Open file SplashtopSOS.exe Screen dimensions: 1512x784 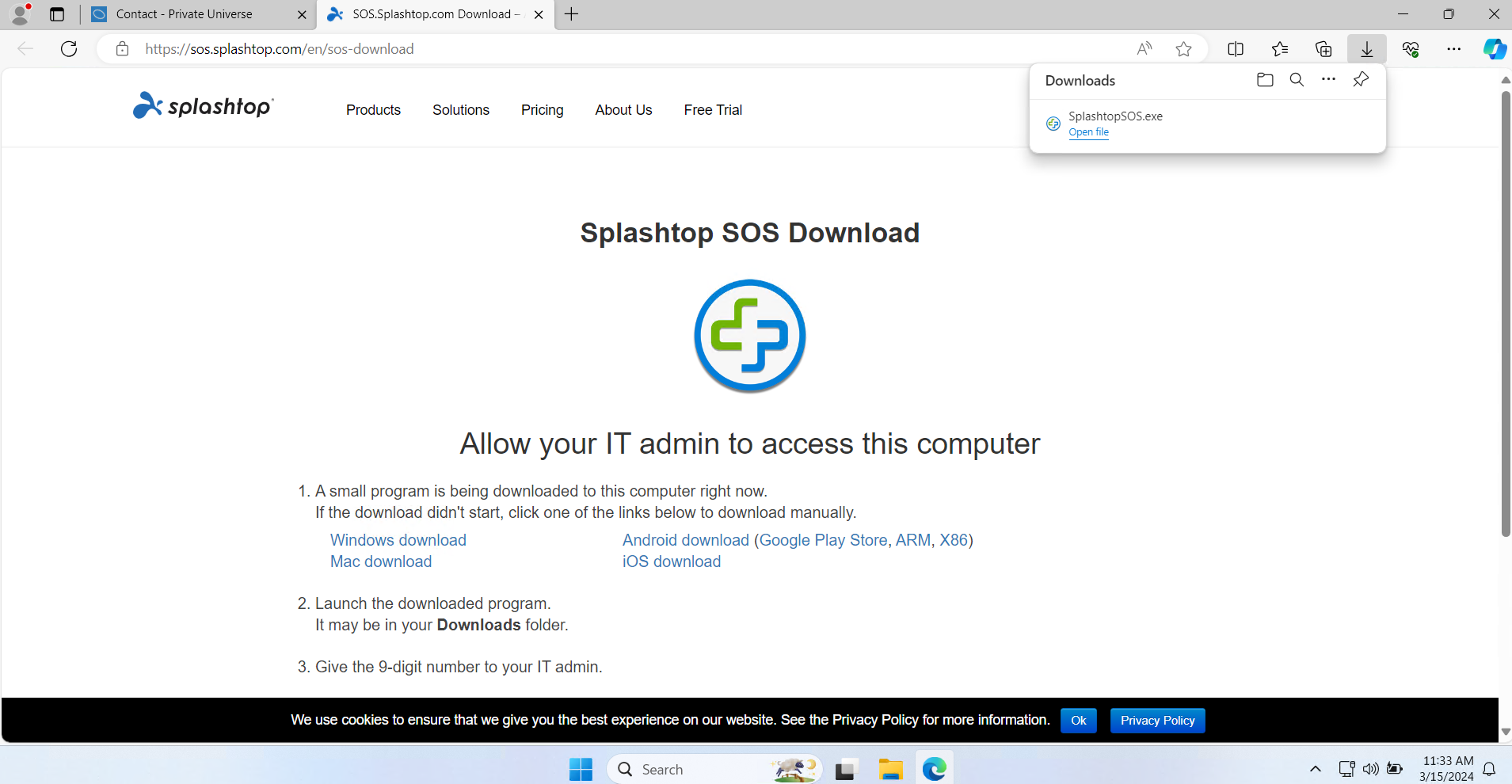[x=1088, y=132]
